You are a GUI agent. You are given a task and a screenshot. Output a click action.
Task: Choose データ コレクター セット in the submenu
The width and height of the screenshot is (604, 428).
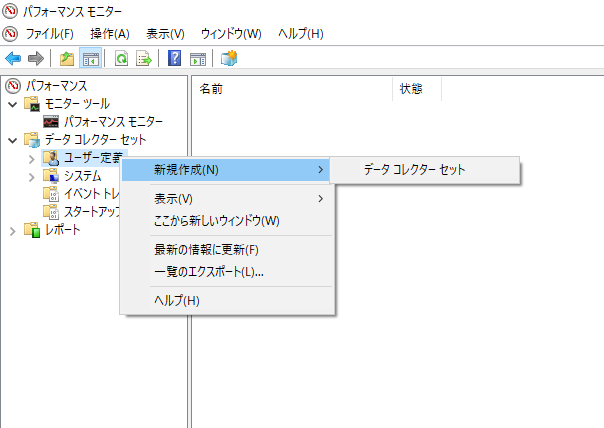pyautogui.click(x=424, y=170)
